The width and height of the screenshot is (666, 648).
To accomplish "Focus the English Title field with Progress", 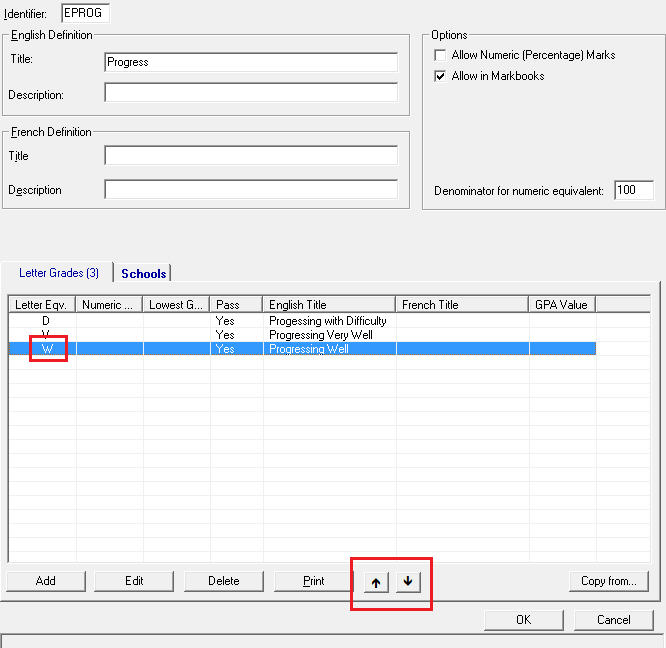I will (250, 62).
